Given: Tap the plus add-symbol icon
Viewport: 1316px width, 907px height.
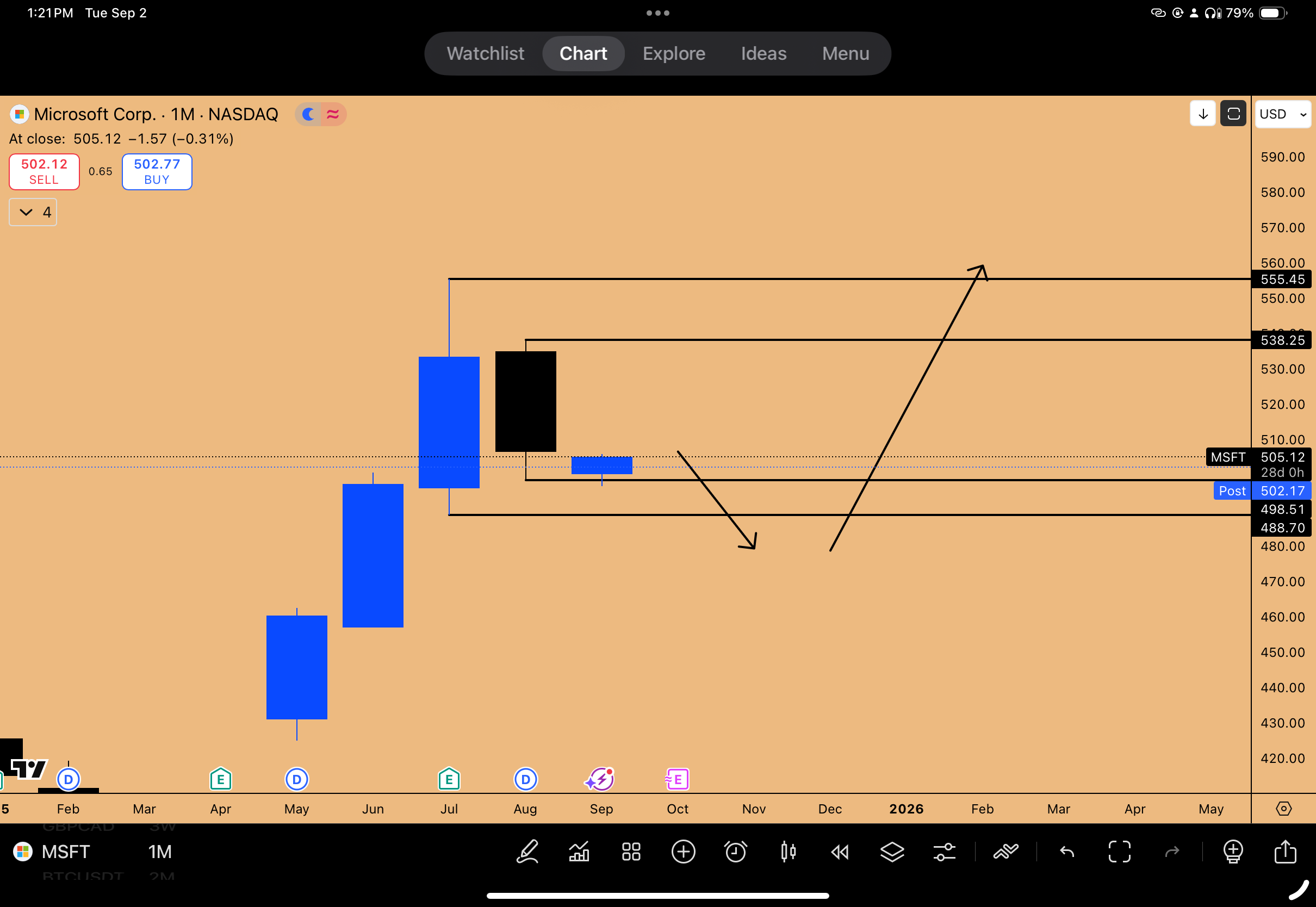Looking at the screenshot, I should coord(683,852).
